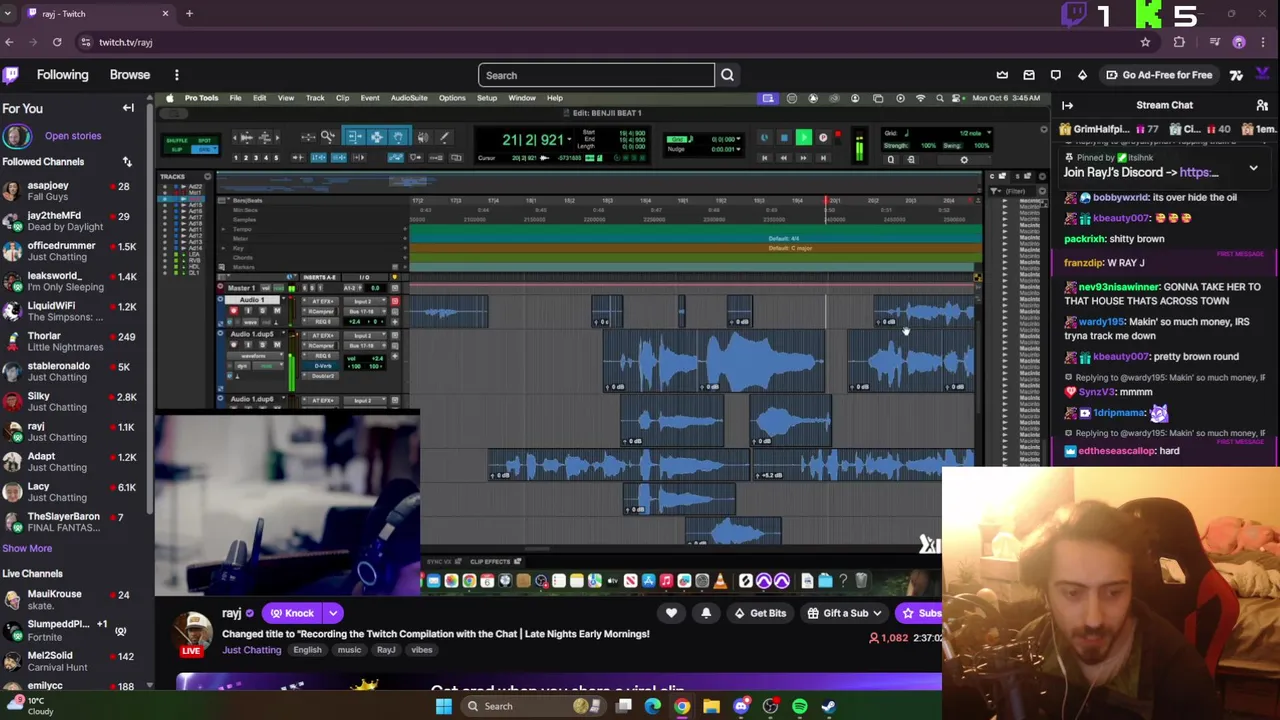The image size is (1280, 720).
Task: Open Open stories in the sidebar
Action: [x=72, y=136]
